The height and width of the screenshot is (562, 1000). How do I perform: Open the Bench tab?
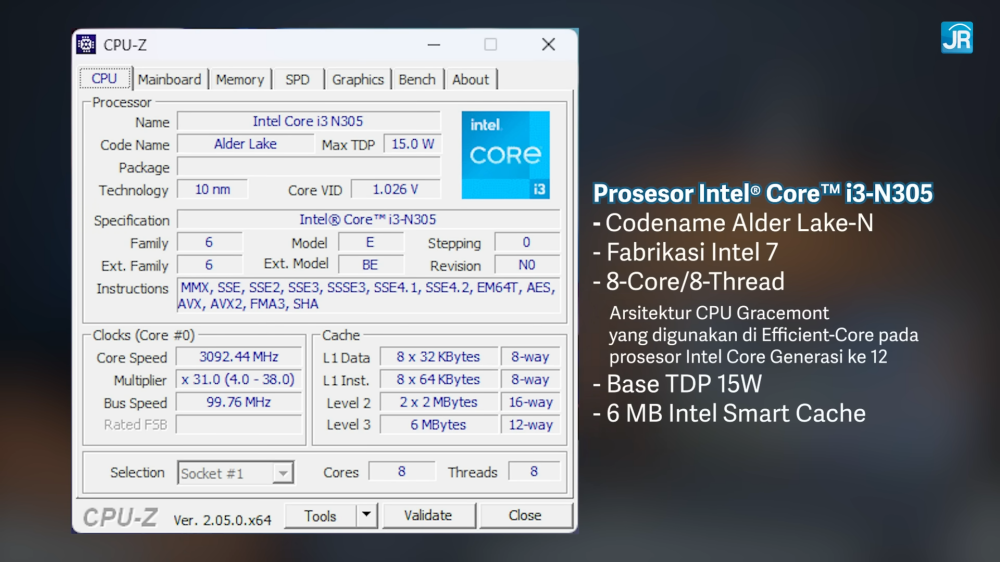417,80
